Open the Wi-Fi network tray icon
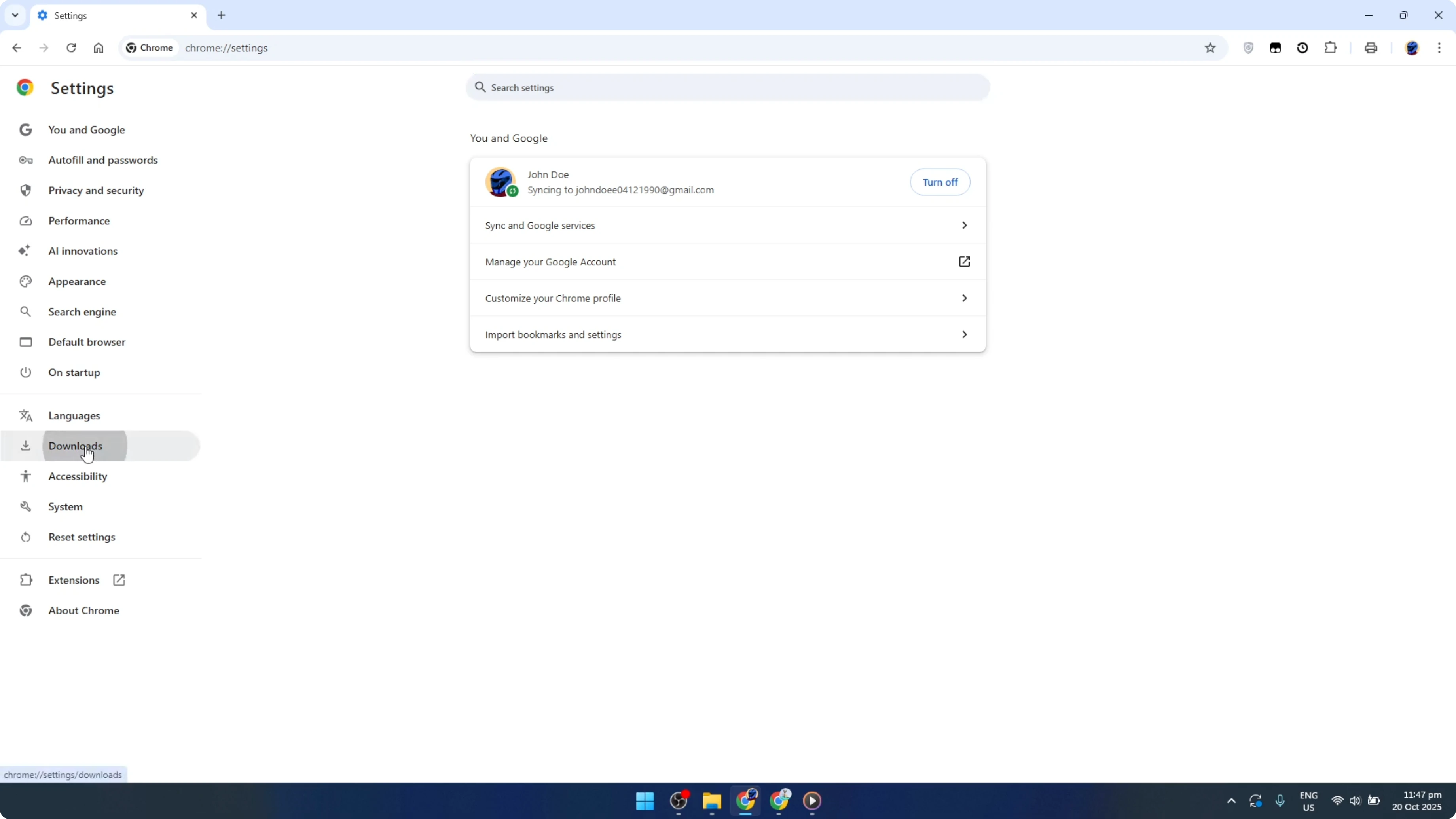 point(1337,801)
